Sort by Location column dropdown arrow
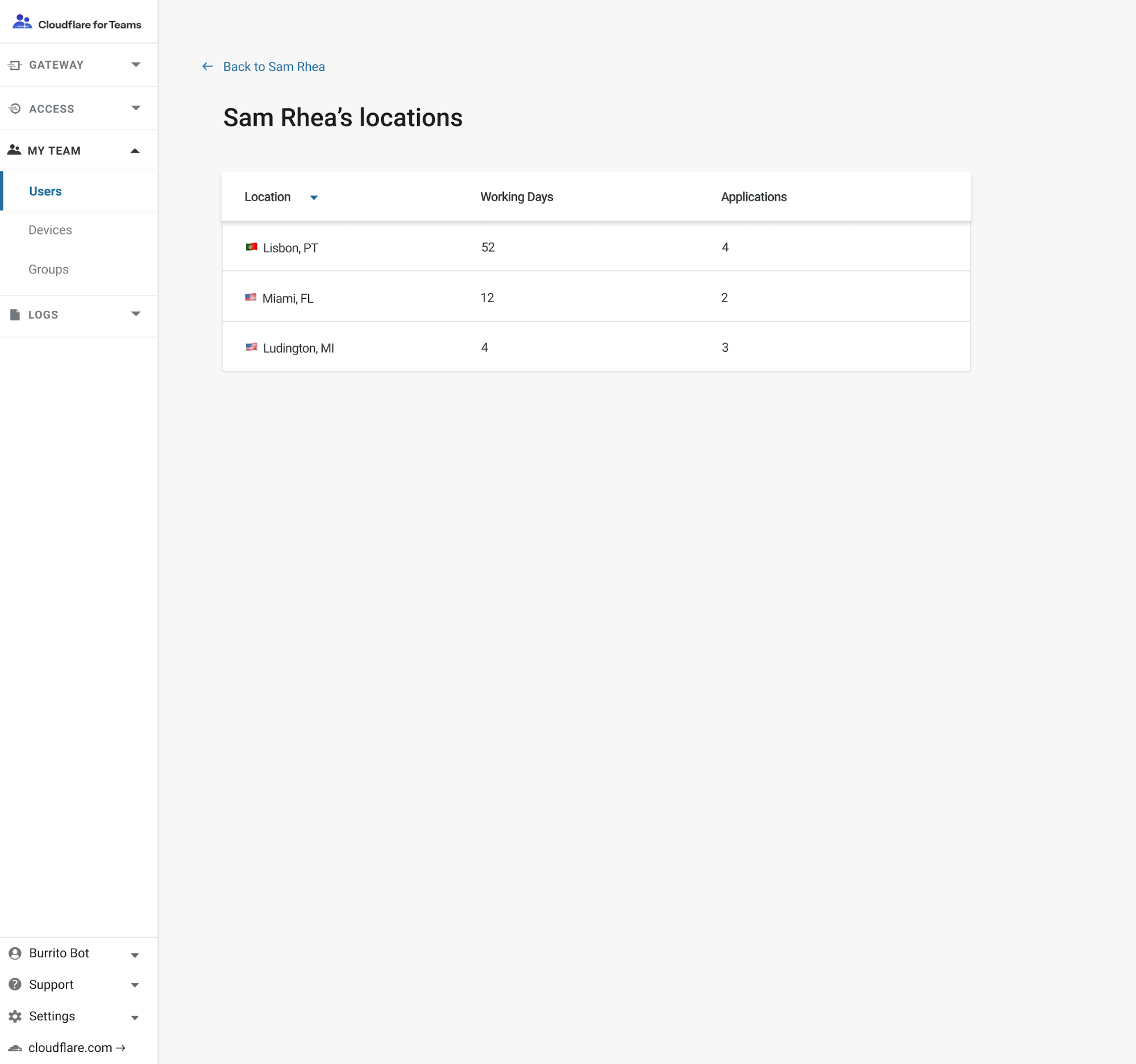The image size is (1136, 1064). click(314, 198)
